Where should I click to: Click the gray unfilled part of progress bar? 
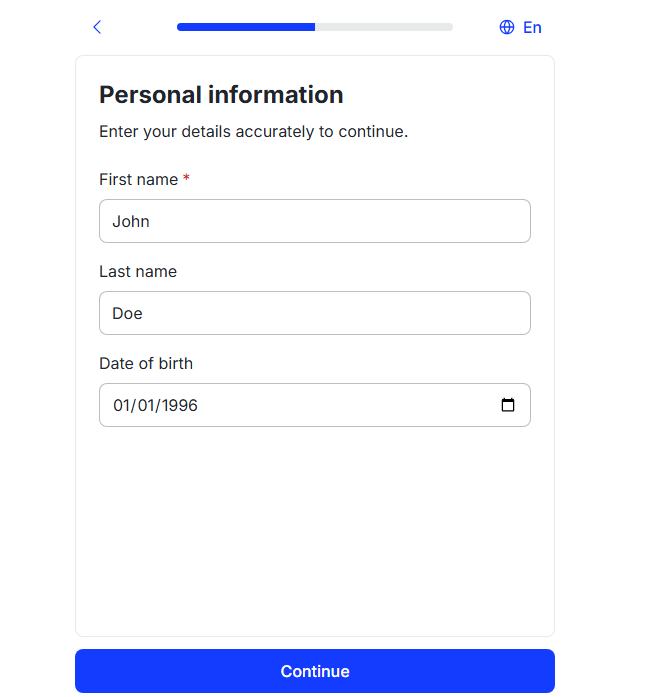384,27
